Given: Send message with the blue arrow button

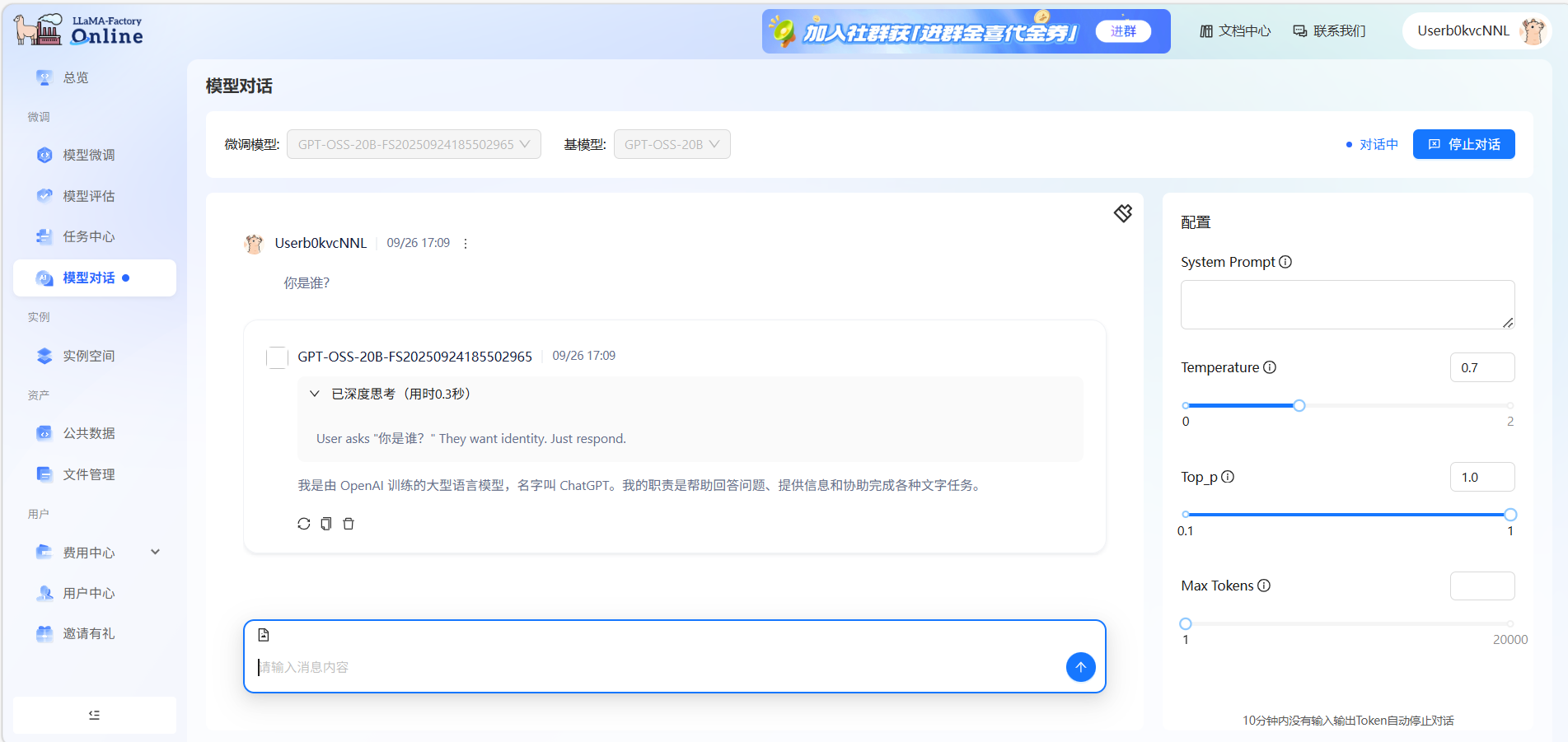Looking at the screenshot, I should click(1080, 667).
